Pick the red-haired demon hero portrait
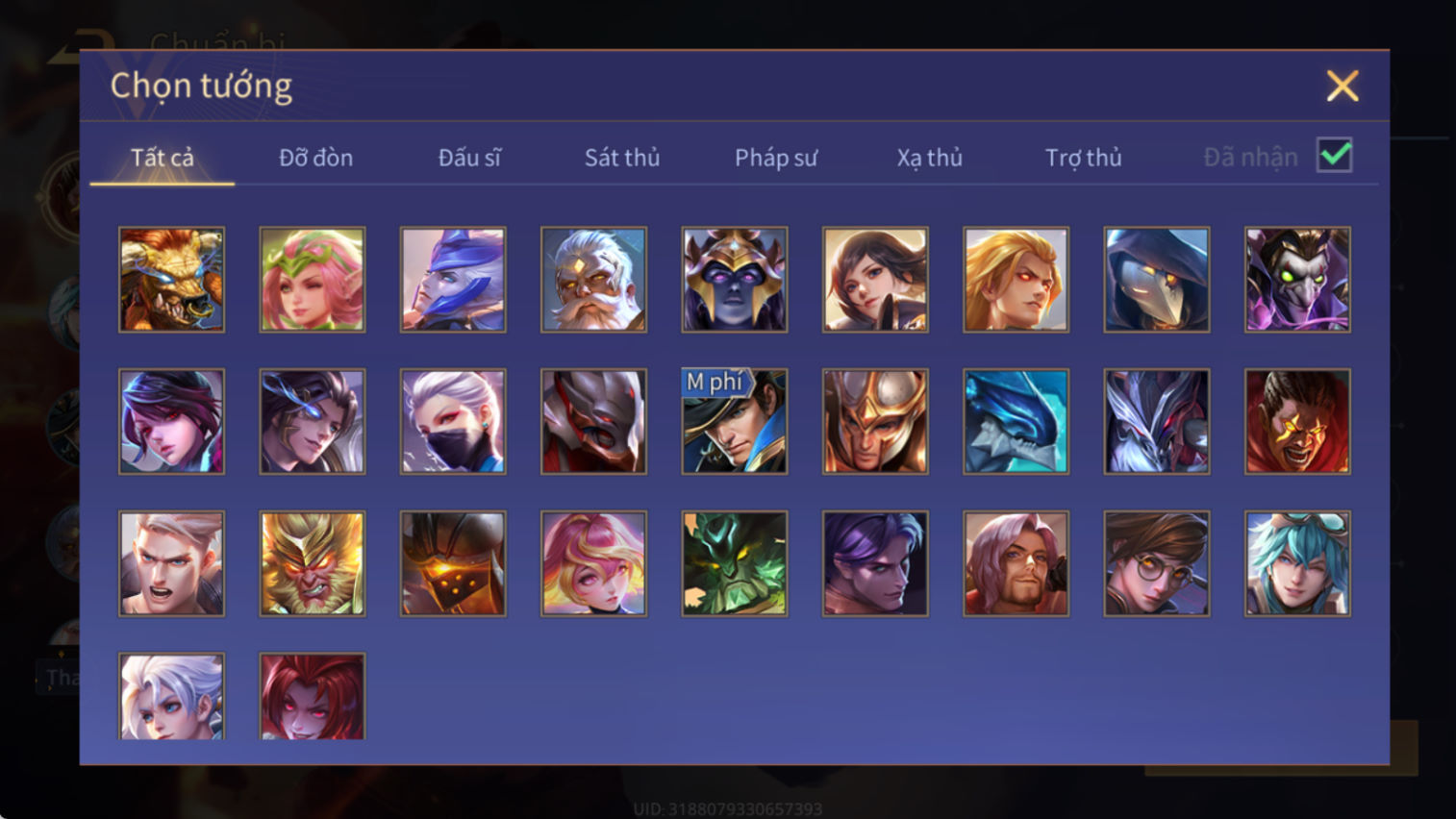The height and width of the screenshot is (819, 1456). tap(313, 696)
